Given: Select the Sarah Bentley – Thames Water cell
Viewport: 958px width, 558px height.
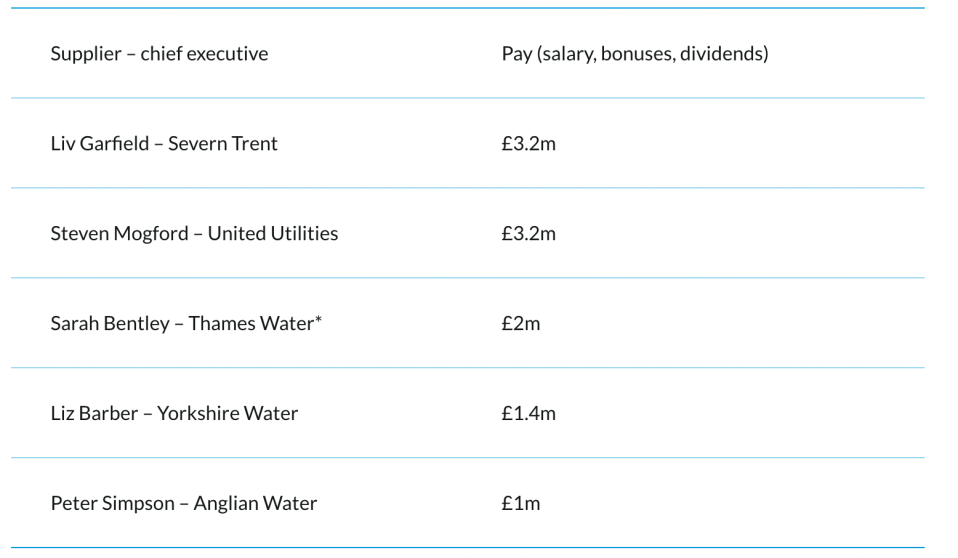Looking at the screenshot, I should pos(186,324).
